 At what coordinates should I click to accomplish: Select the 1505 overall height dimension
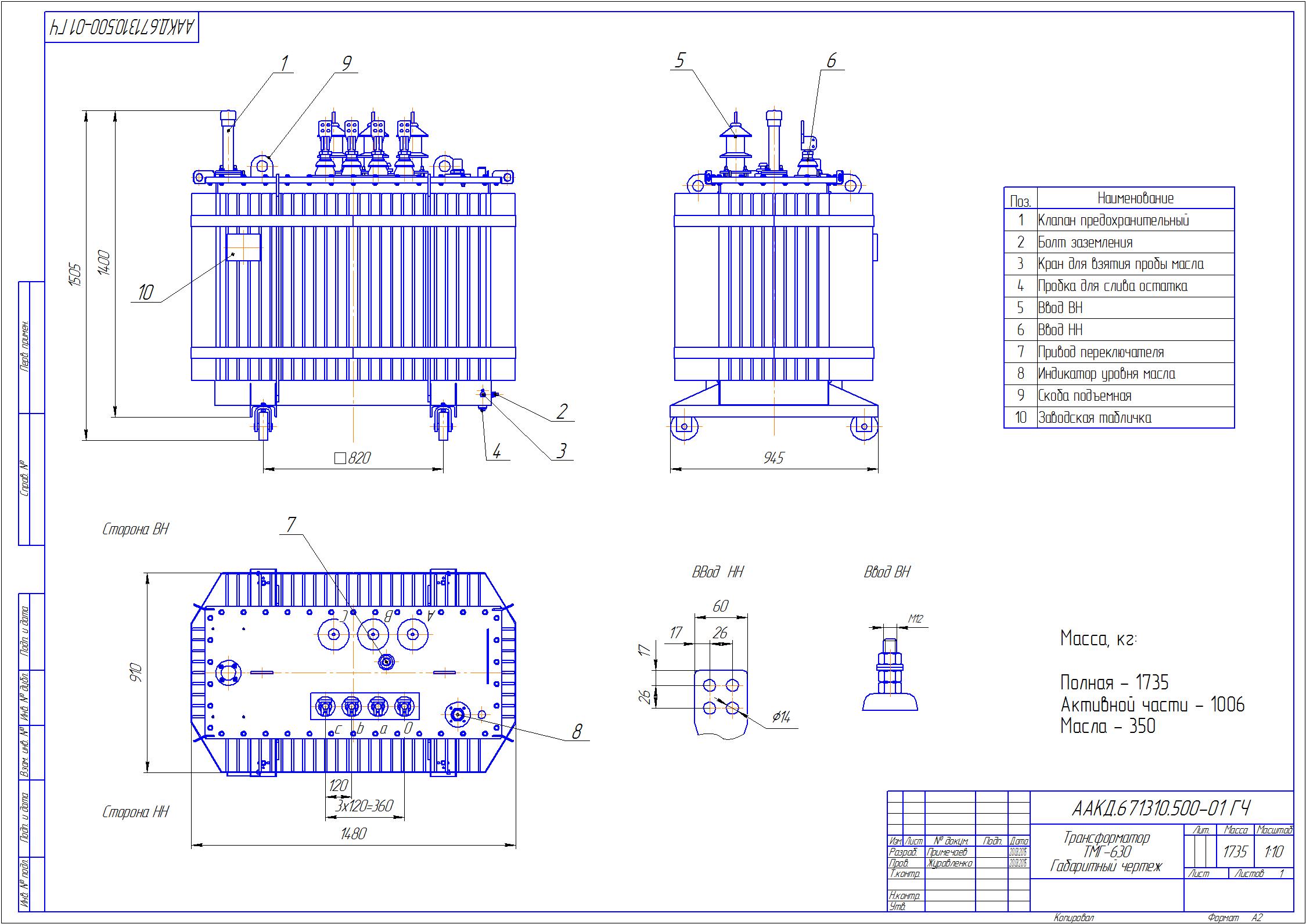[75, 275]
